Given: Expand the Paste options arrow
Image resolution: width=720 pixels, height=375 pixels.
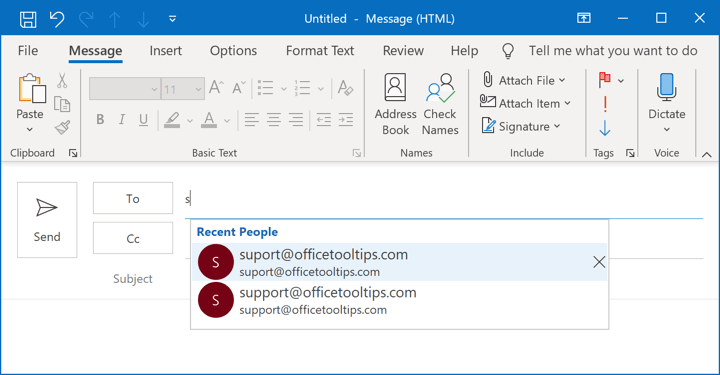Looking at the screenshot, I should pos(30,129).
